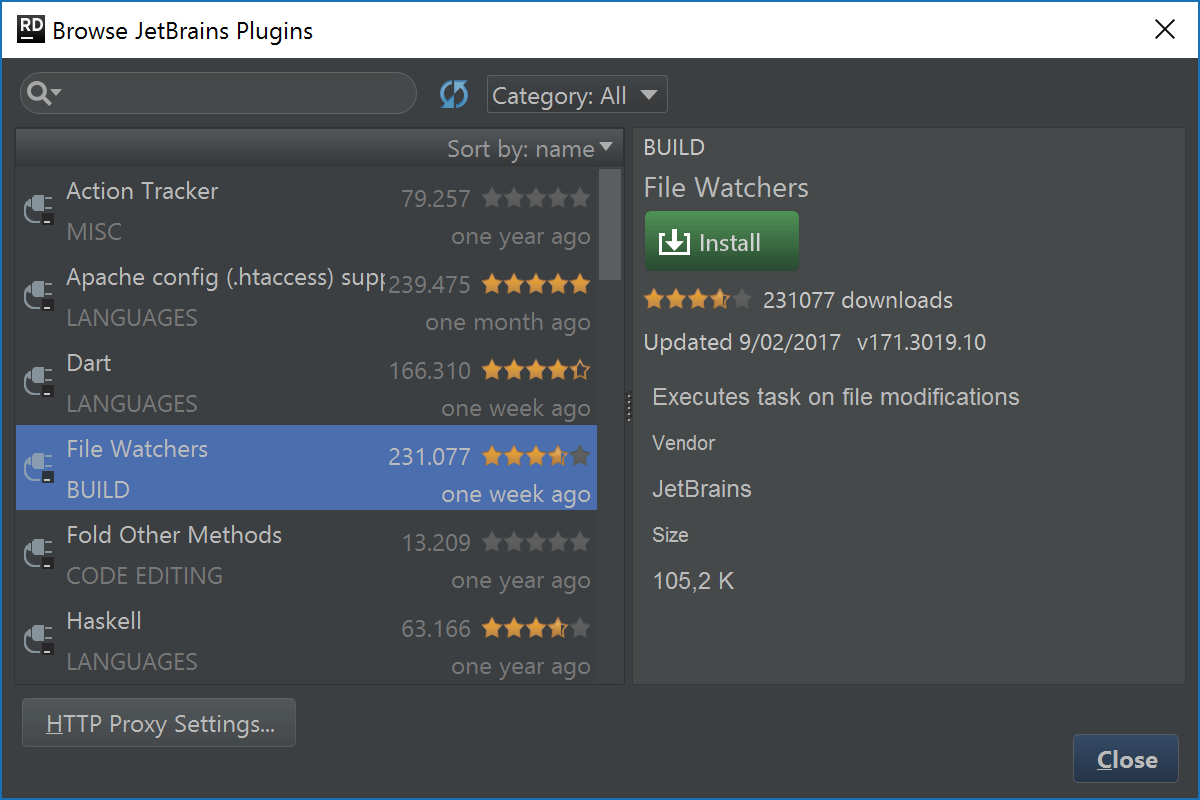
Task: Select the Haskell plugin
Action: pos(306,640)
